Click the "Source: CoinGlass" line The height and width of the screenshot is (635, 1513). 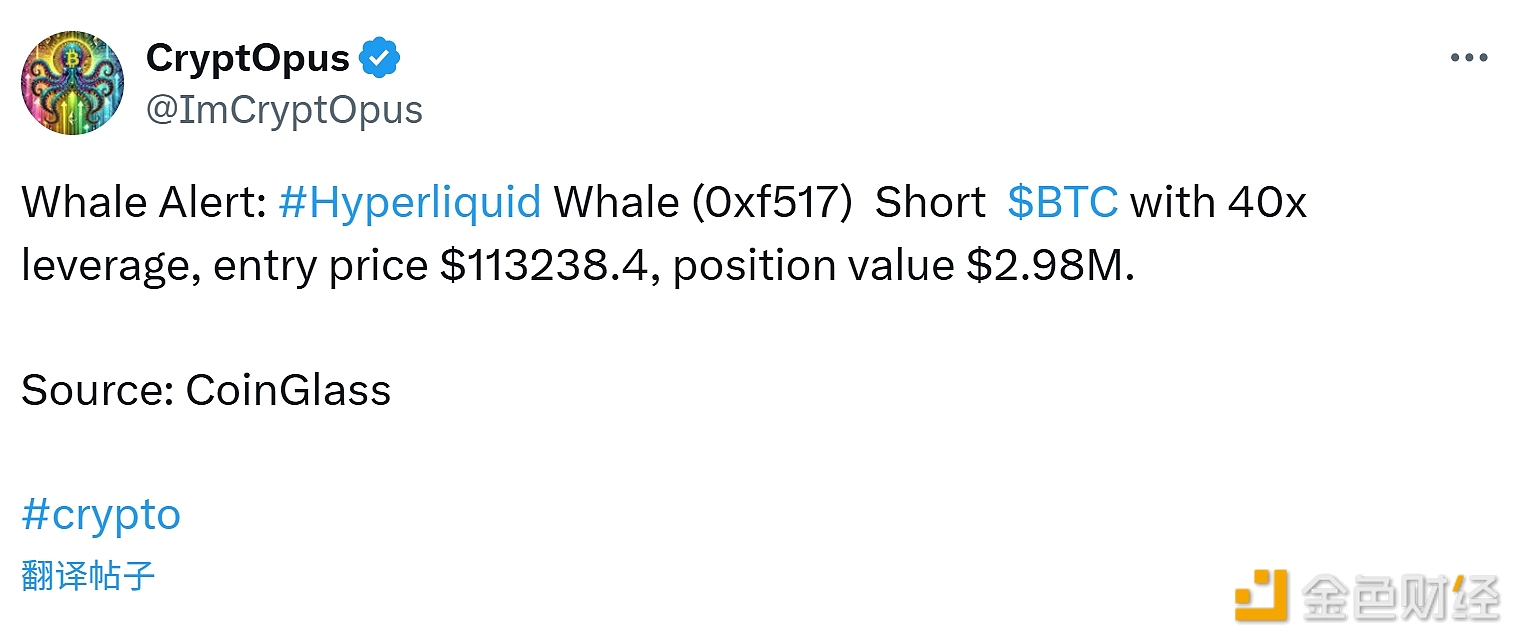(206, 390)
